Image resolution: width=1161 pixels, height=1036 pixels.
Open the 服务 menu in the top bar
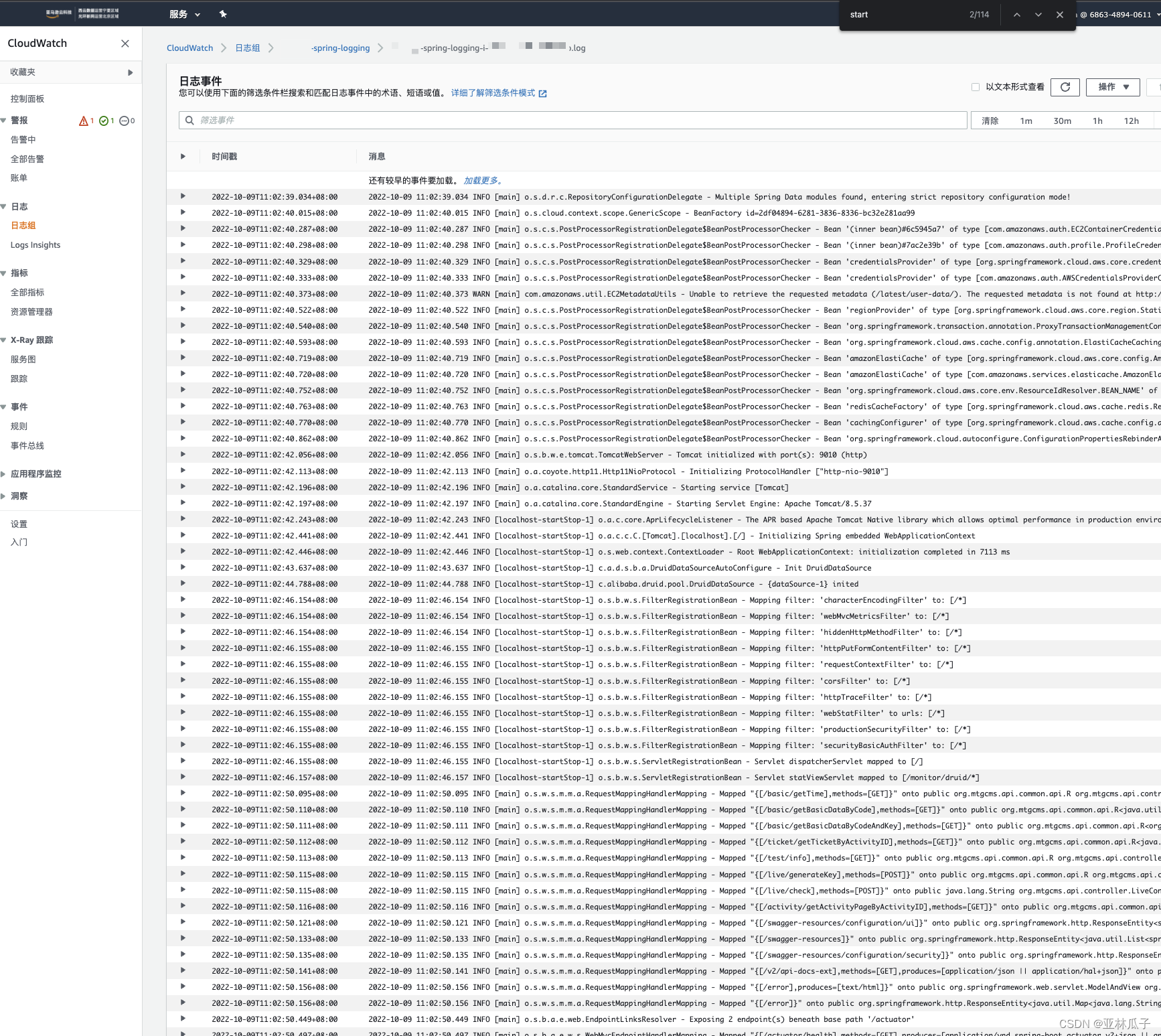(179, 13)
